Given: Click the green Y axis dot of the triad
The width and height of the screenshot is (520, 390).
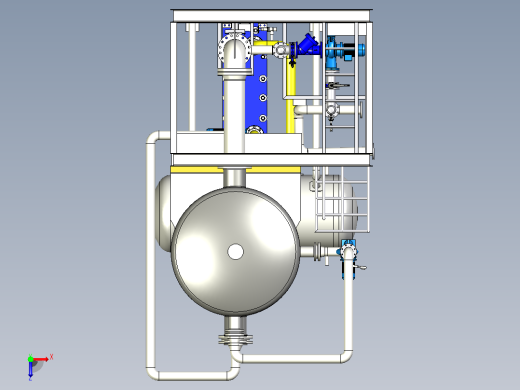Looking at the screenshot, I should pyautogui.click(x=30, y=359).
